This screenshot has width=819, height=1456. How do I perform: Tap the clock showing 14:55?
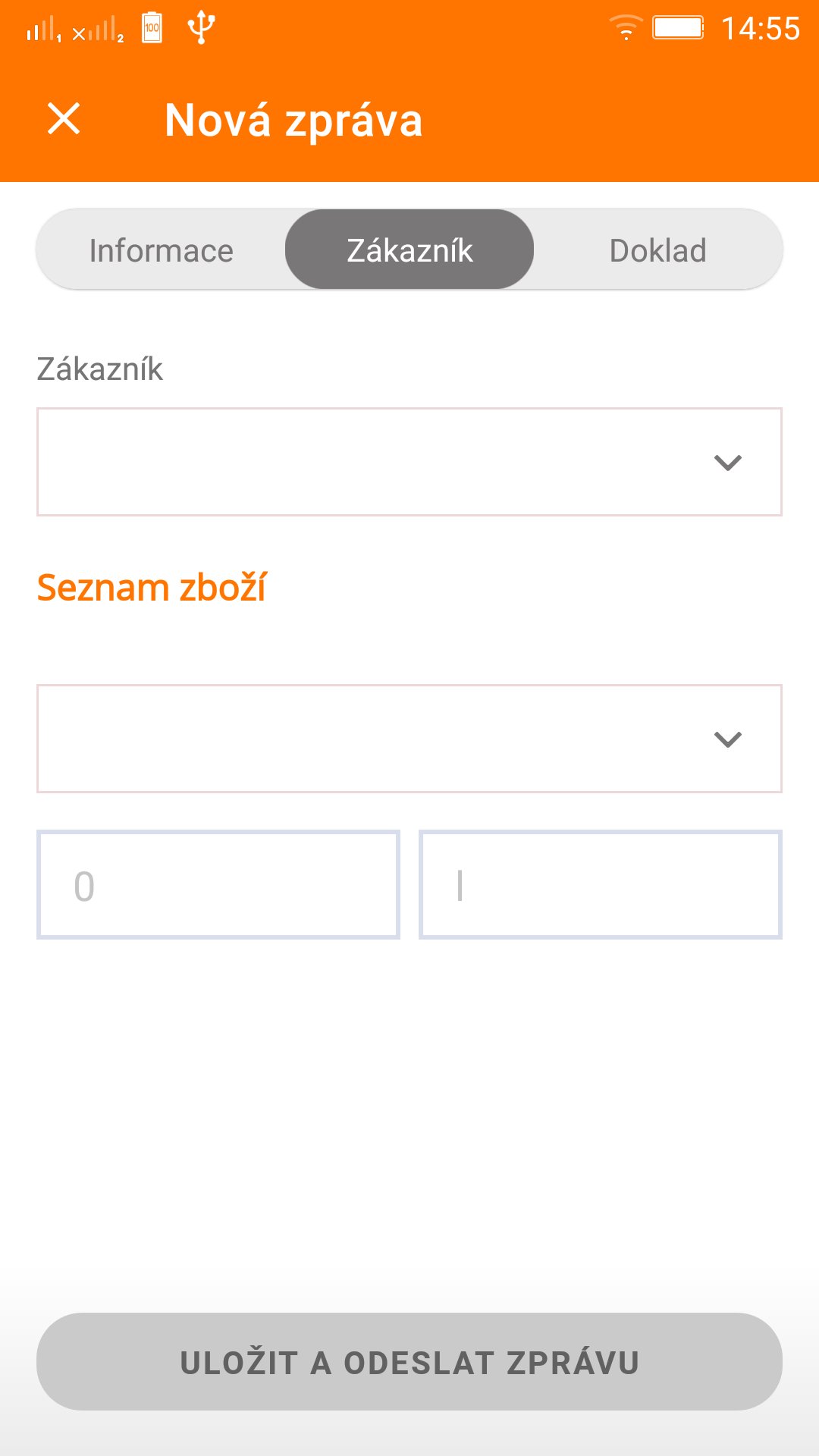point(761,29)
